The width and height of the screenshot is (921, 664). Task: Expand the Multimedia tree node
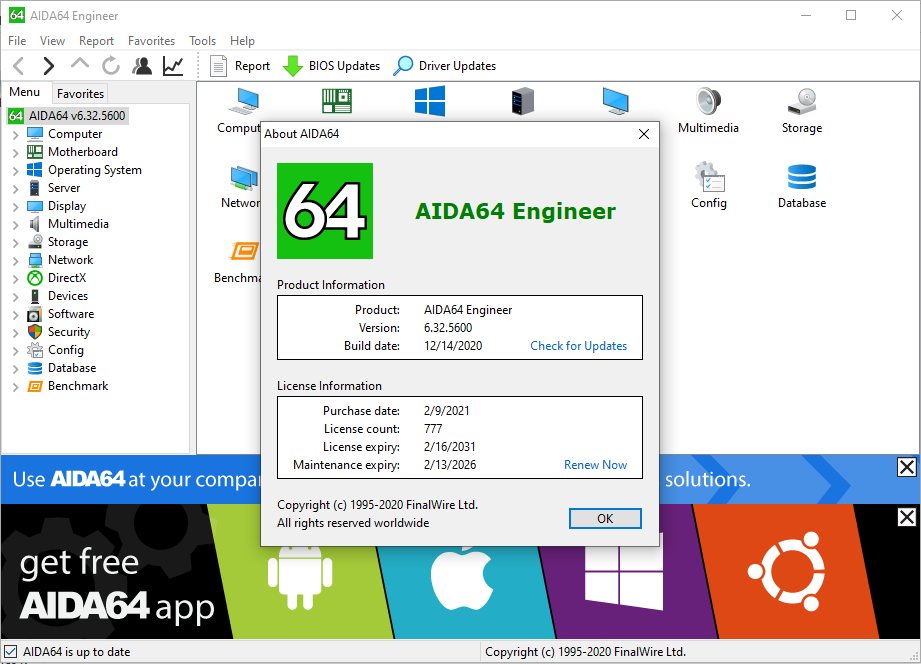click(x=15, y=224)
